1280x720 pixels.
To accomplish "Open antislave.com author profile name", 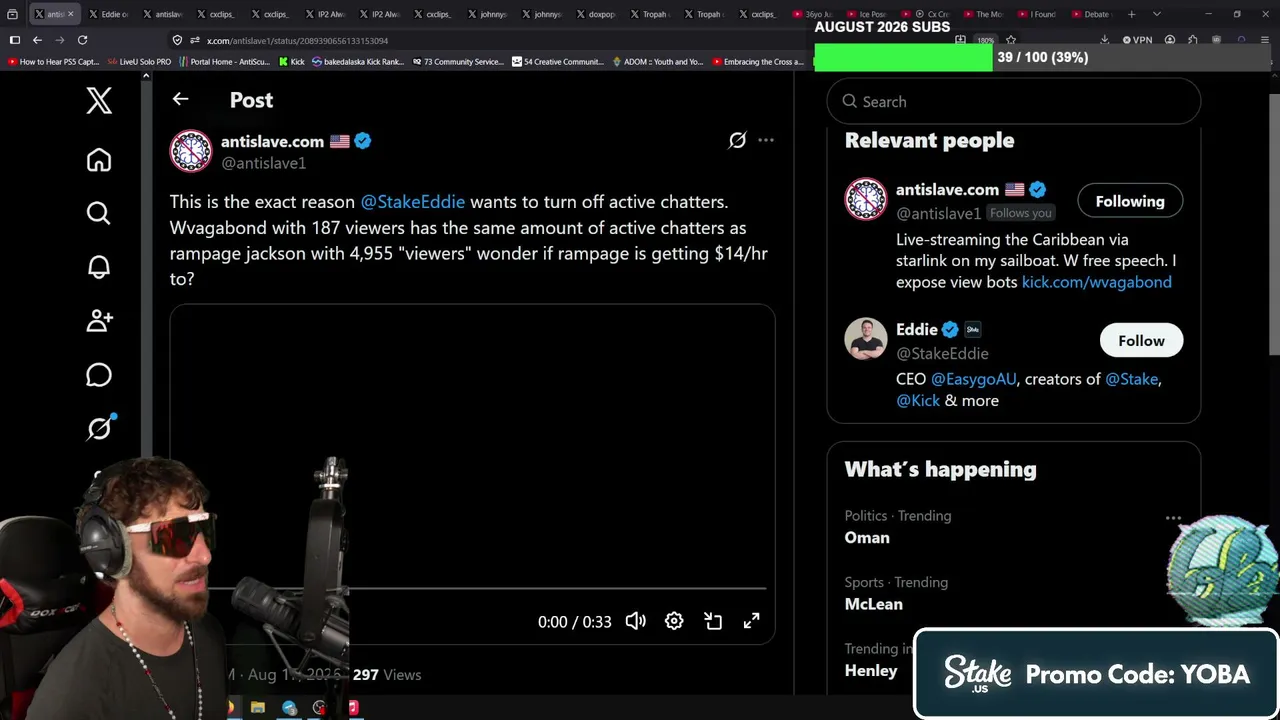I will 272,141.
